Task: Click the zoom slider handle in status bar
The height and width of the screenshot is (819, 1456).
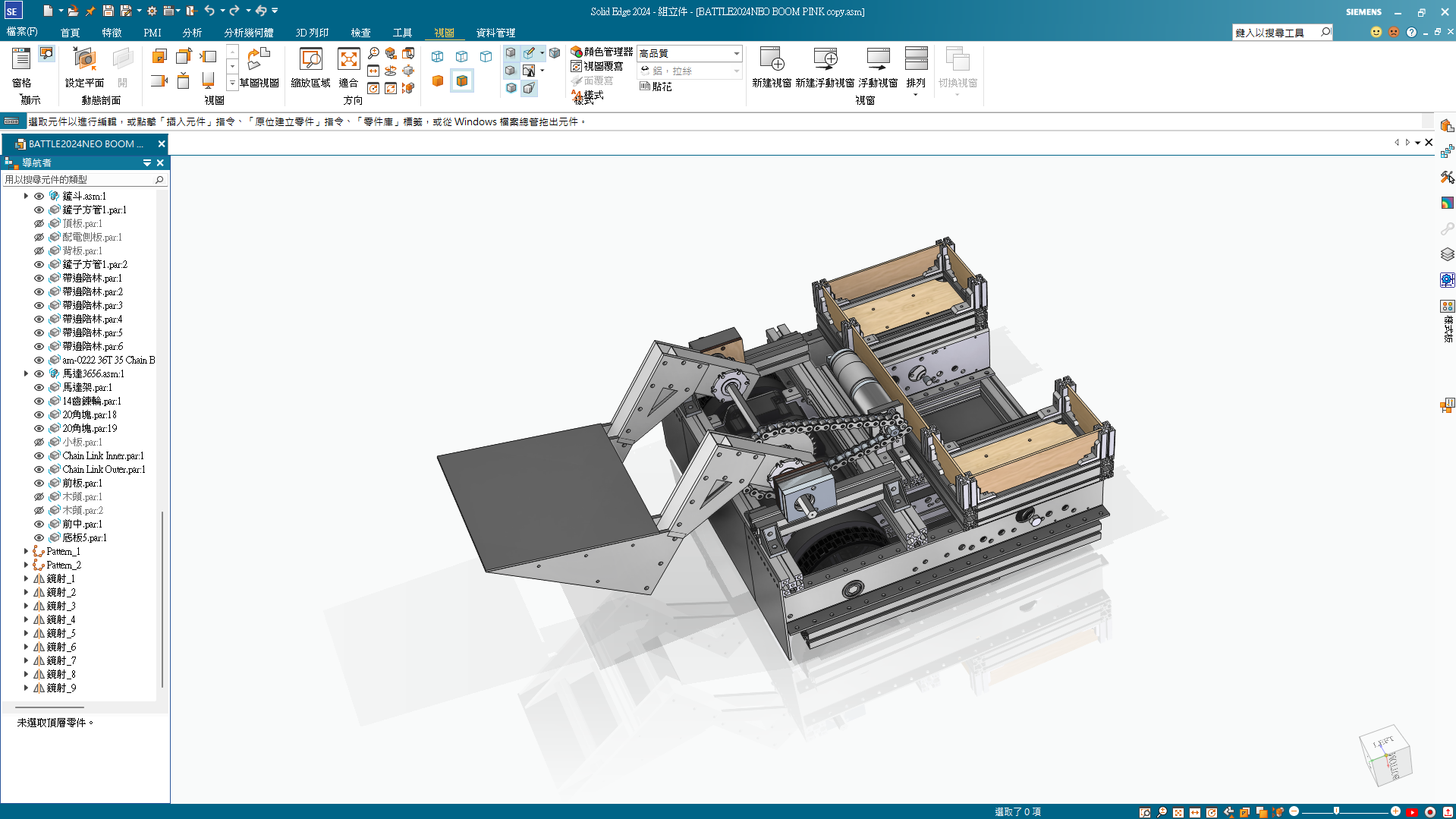Action: click(1336, 811)
